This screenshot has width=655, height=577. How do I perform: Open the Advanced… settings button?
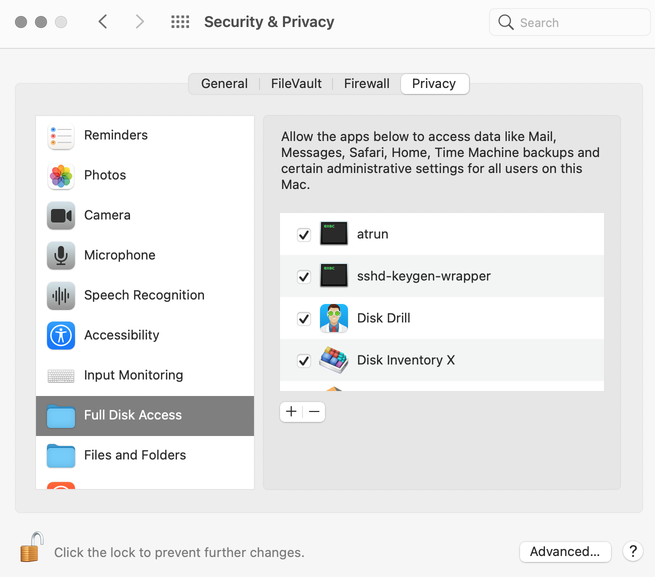(565, 552)
